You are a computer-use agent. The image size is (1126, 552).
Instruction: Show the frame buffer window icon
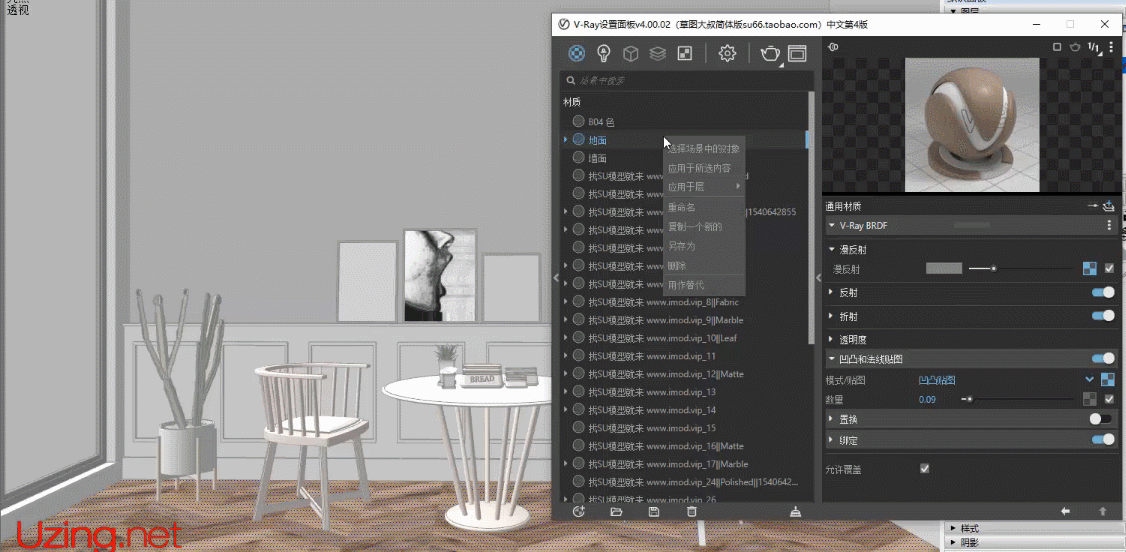pyautogui.click(x=797, y=54)
